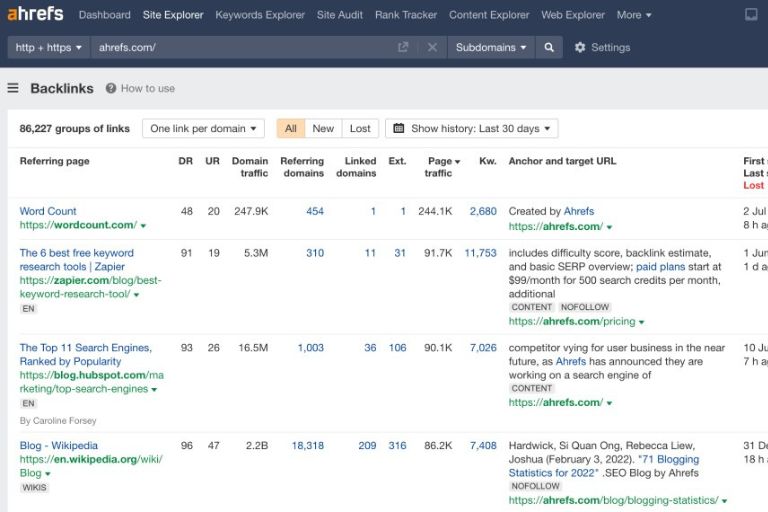
Task: Click the Settings gear icon
Action: (x=580, y=48)
